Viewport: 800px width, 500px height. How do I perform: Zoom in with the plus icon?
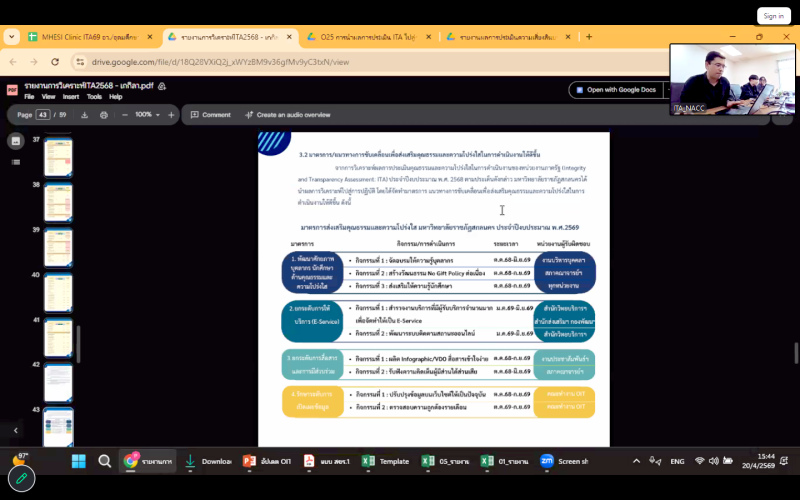[x=171, y=115]
